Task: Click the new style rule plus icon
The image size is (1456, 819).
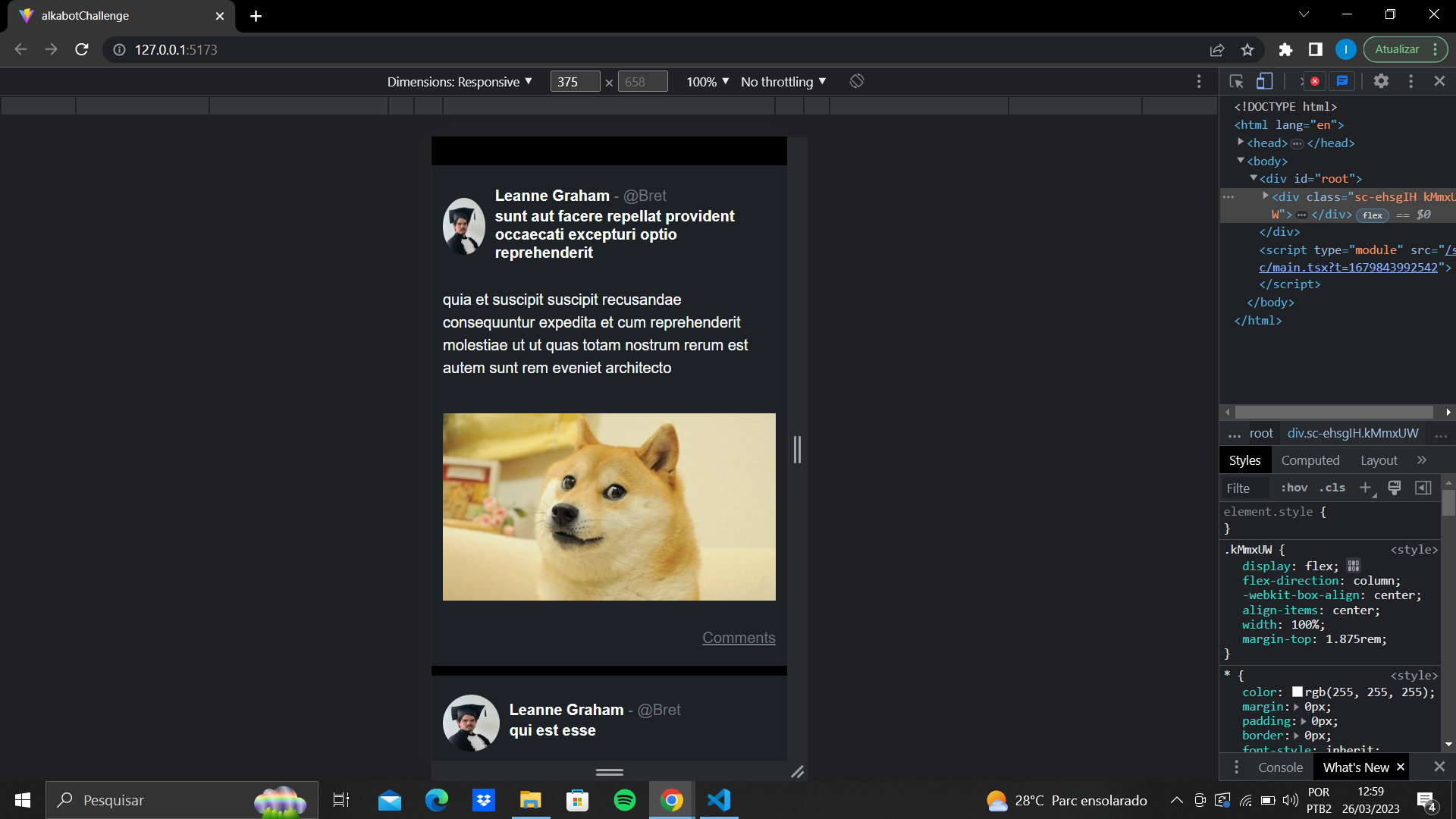Action: point(1366,488)
